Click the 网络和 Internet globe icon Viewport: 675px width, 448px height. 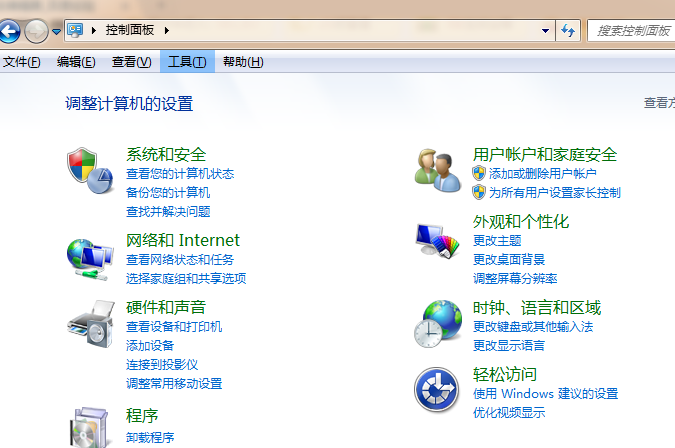pos(90,257)
